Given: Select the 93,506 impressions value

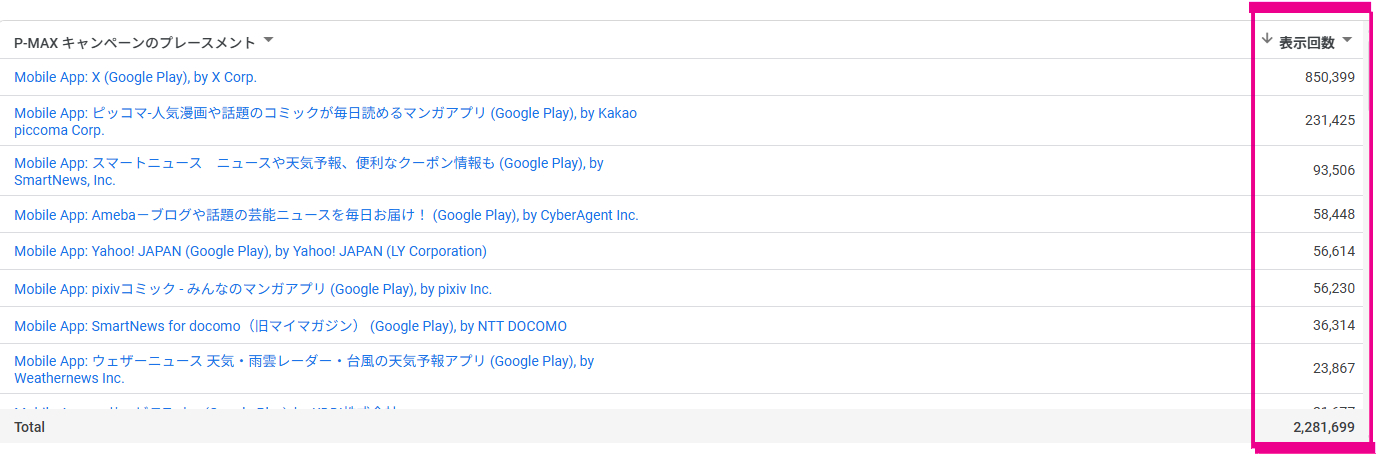Looking at the screenshot, I should (1334, 170).
